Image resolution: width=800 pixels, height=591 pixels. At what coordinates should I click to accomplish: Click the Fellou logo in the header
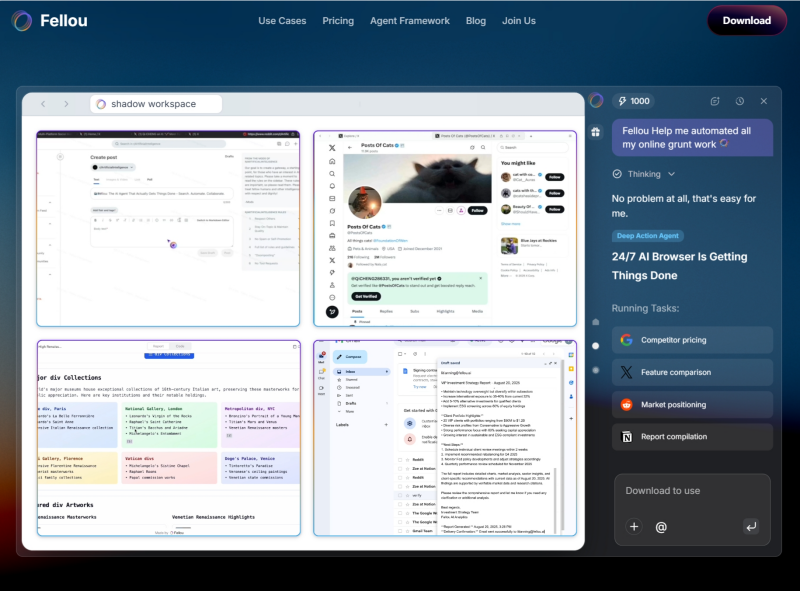click(50, 20)
